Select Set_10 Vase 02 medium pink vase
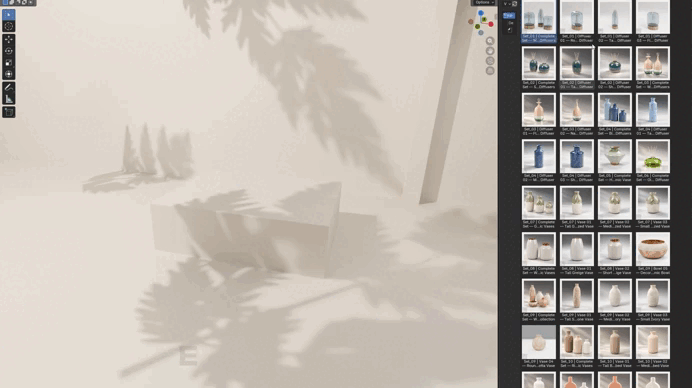 tap(653, 347)
